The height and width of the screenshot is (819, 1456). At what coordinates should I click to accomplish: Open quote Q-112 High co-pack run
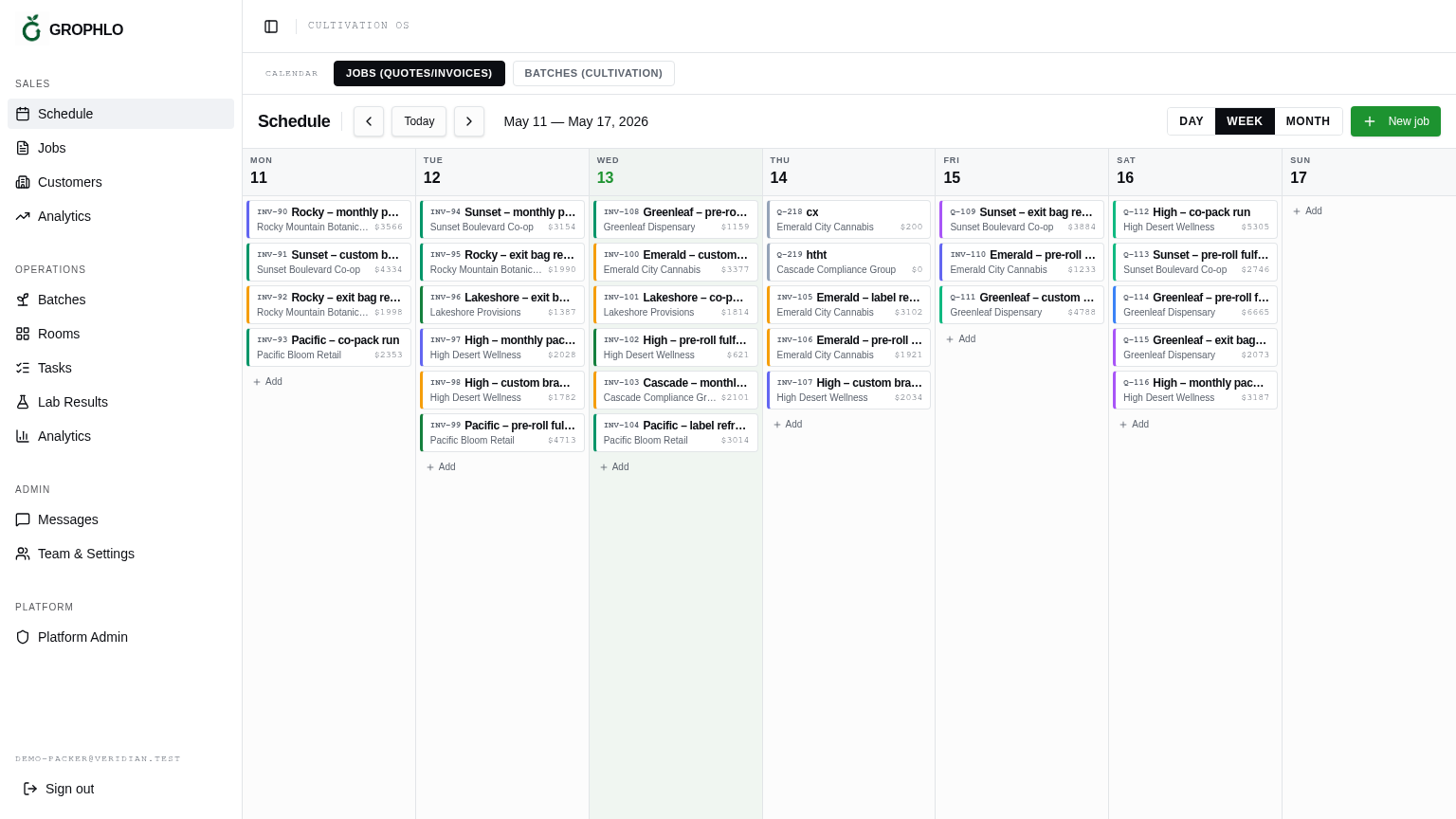click(1195, 219)
